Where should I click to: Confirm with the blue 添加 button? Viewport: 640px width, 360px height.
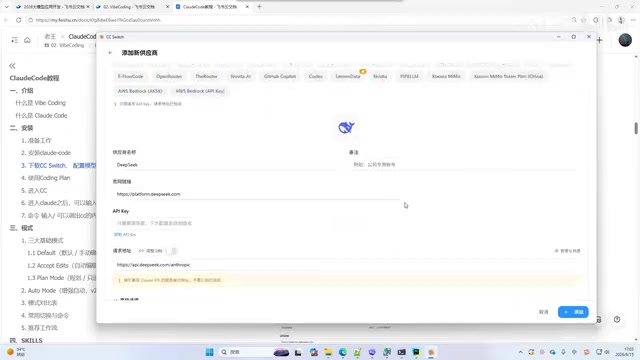[573, 312]
